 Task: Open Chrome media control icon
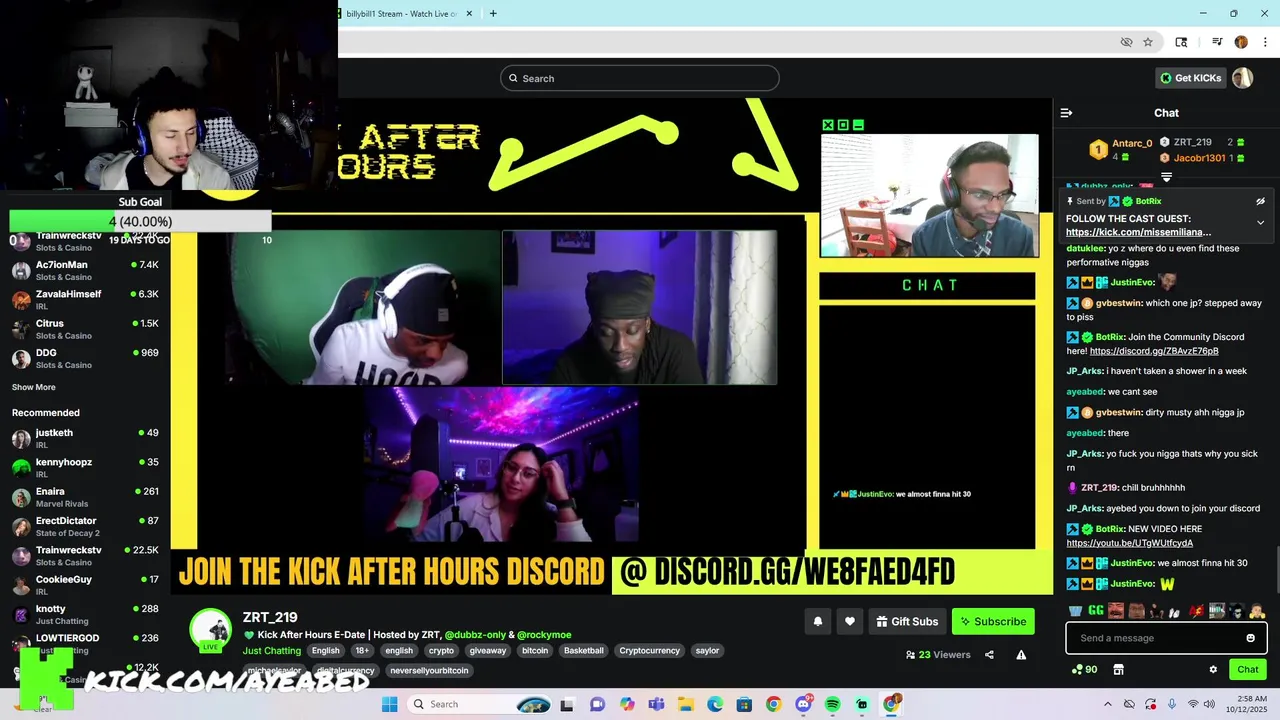pos(1217,42)
